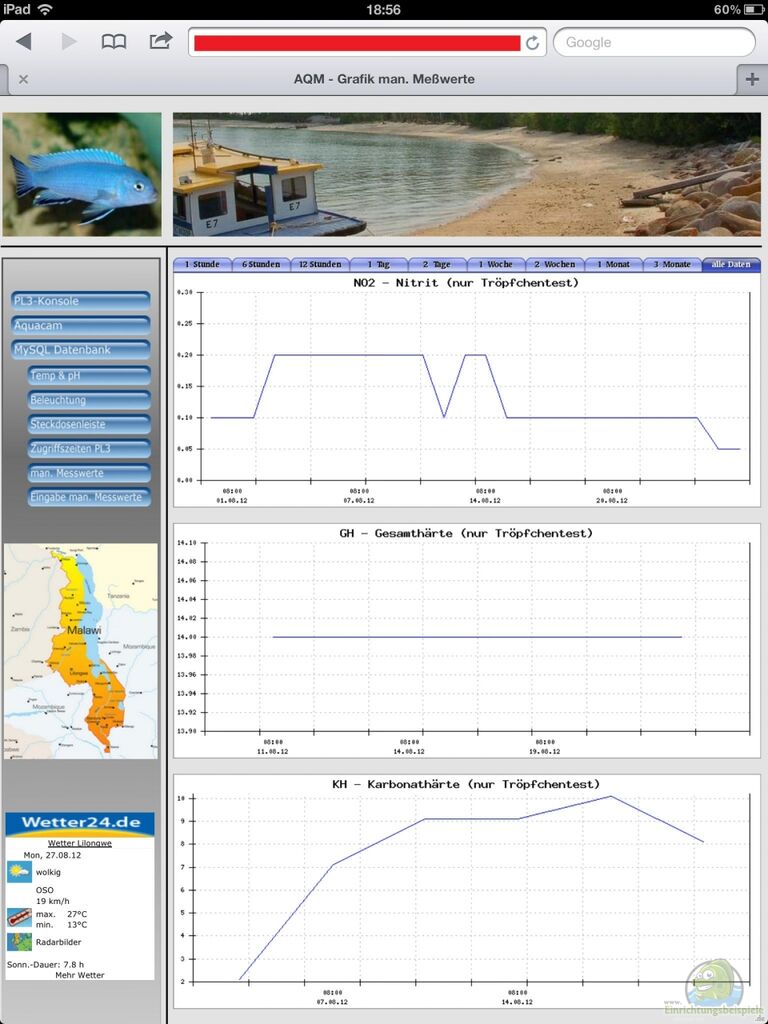Tap the Google search field
Screen dimensions: 768x1024
tap(654, 42)
